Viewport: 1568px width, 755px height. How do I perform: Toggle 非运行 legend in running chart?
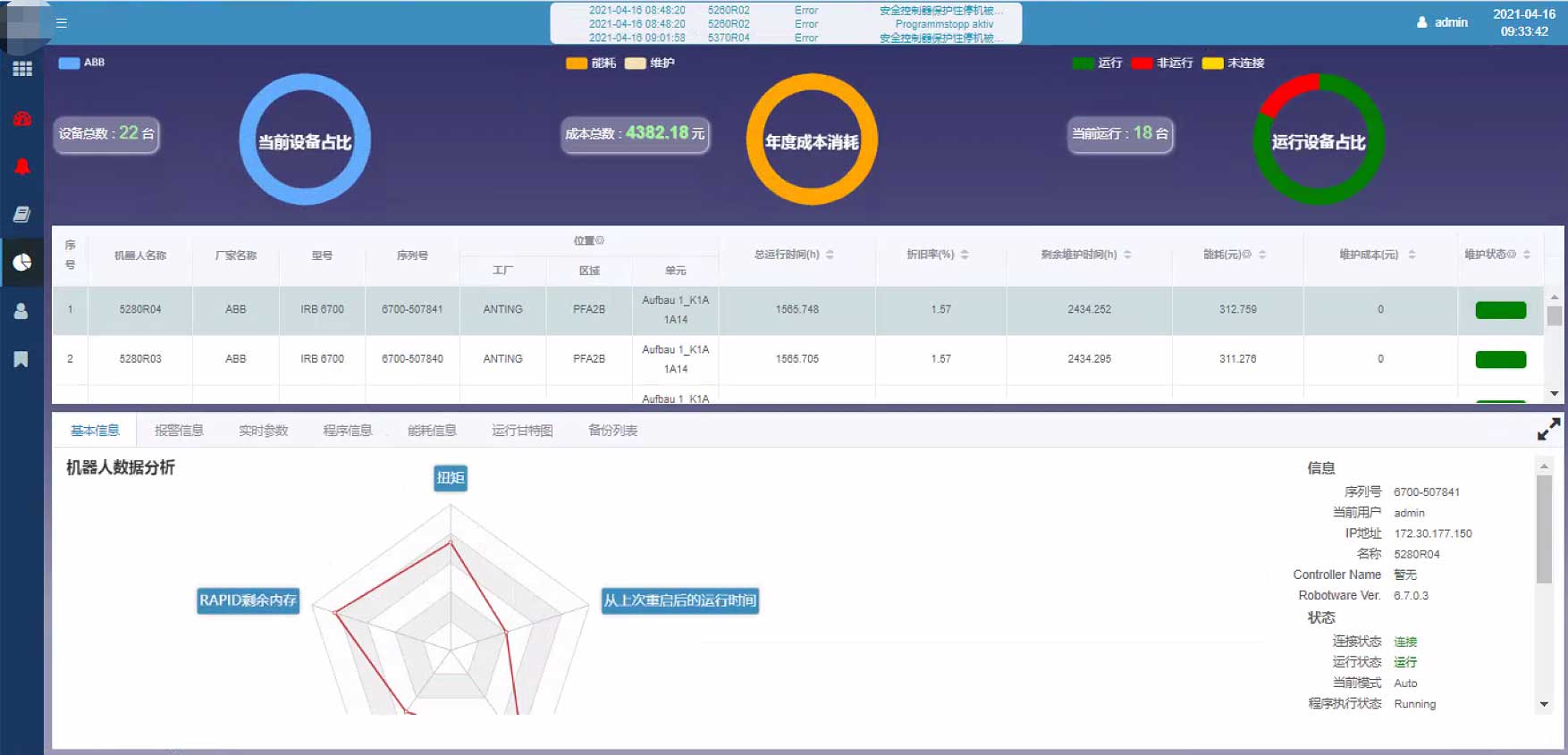point(1161,63)
